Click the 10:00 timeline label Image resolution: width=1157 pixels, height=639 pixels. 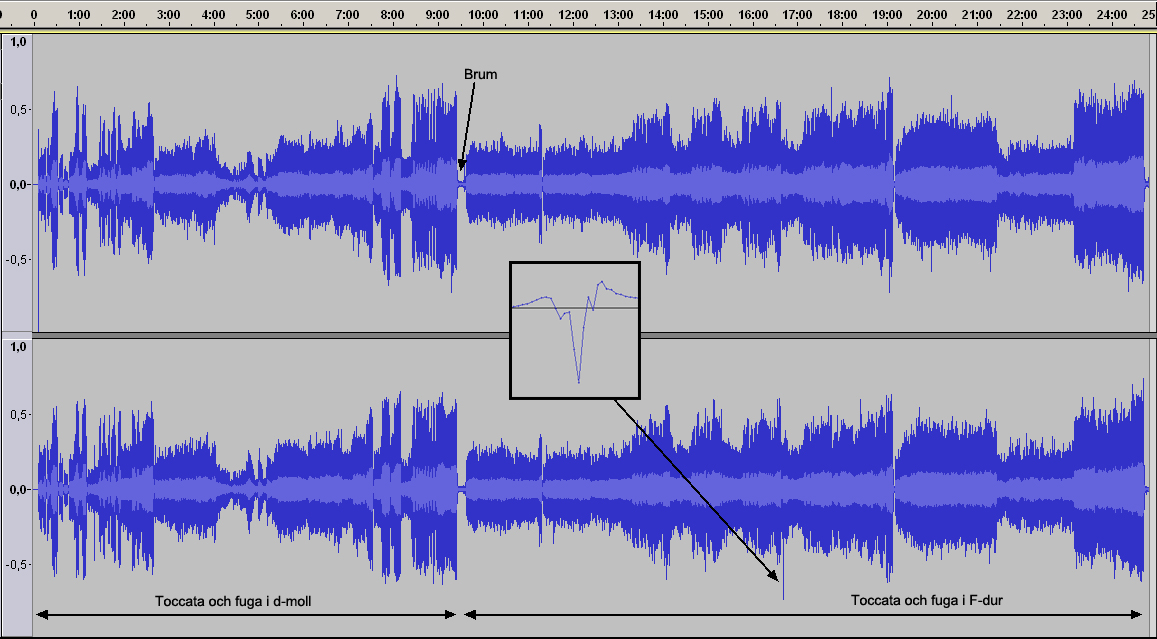(x=483, y=14)
